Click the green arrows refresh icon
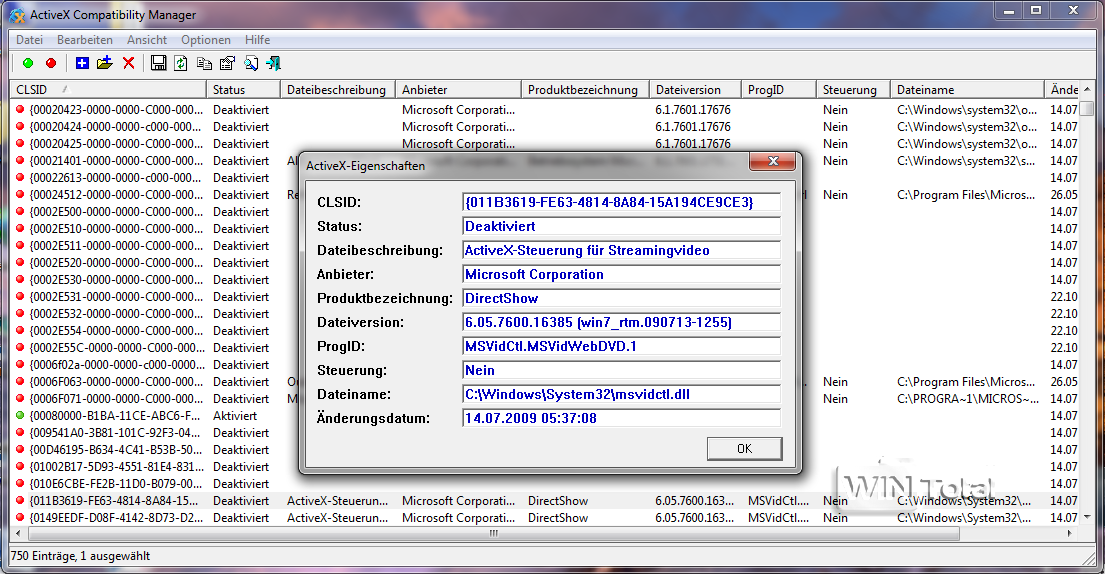1105x574 pixels. click(x=181, y=63)
